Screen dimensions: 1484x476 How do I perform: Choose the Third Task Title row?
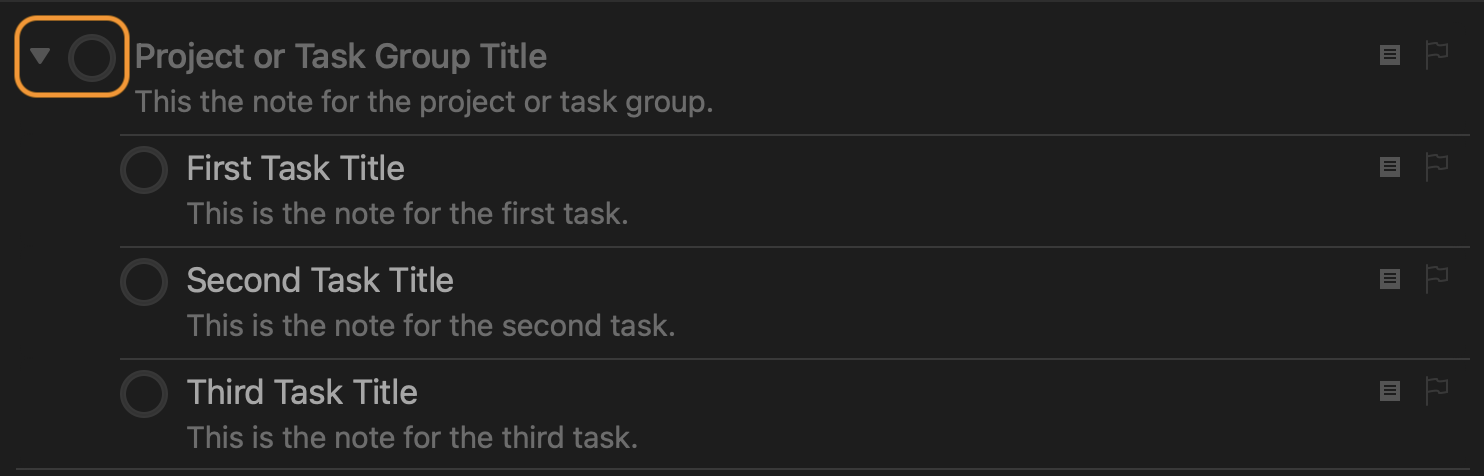[x=302, y=392]
